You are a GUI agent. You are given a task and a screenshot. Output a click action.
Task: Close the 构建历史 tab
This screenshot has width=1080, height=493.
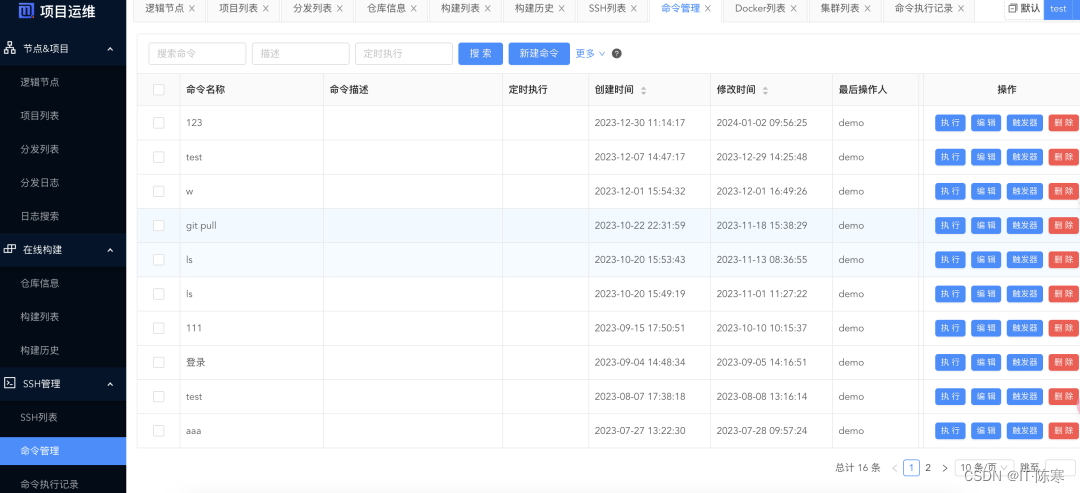pyautogui.click(x=561, y=9)
